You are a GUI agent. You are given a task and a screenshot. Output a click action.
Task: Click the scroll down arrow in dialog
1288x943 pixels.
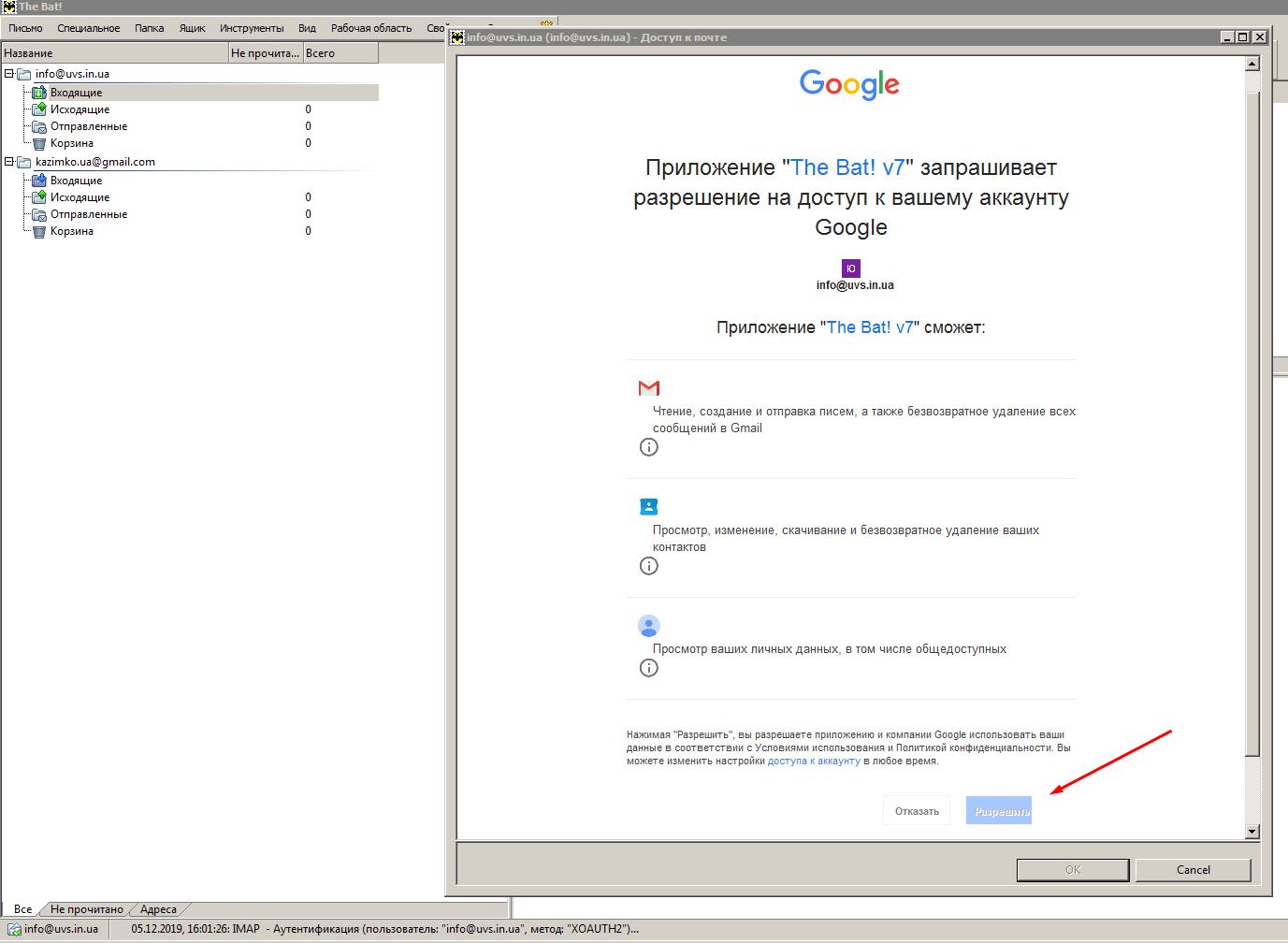(1252, 832)
